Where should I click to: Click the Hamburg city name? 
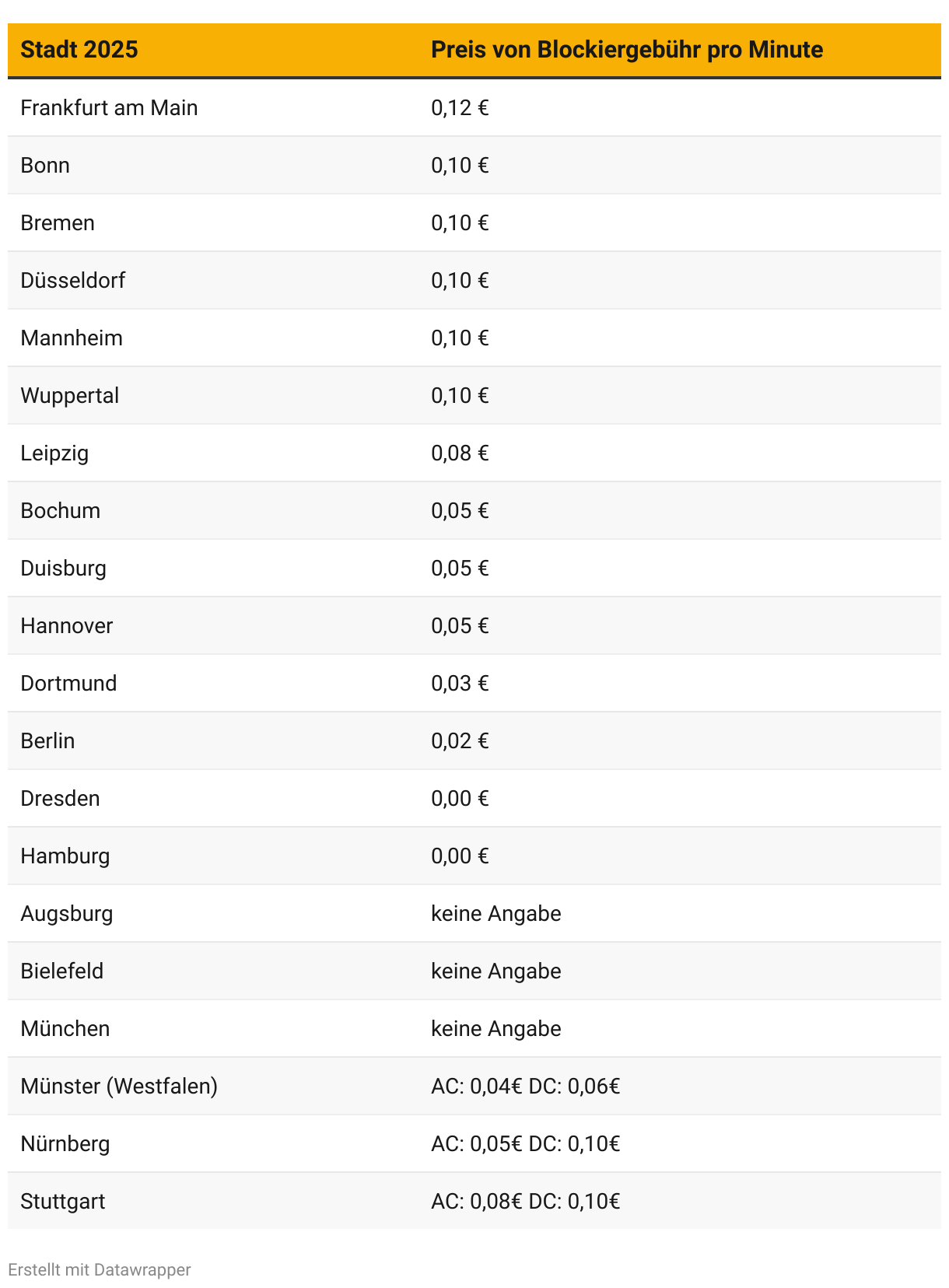coord(65,856)
